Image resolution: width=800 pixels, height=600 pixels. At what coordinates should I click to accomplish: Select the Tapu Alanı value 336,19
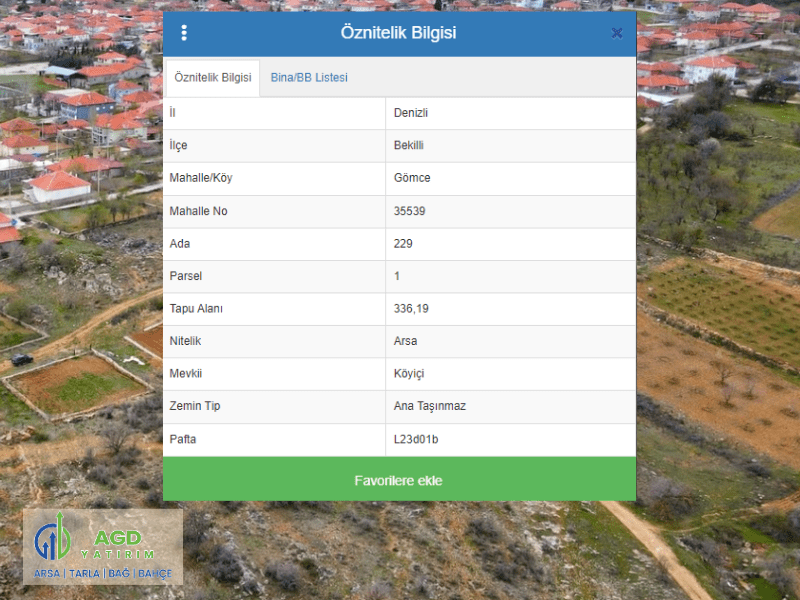pos(412,309)
